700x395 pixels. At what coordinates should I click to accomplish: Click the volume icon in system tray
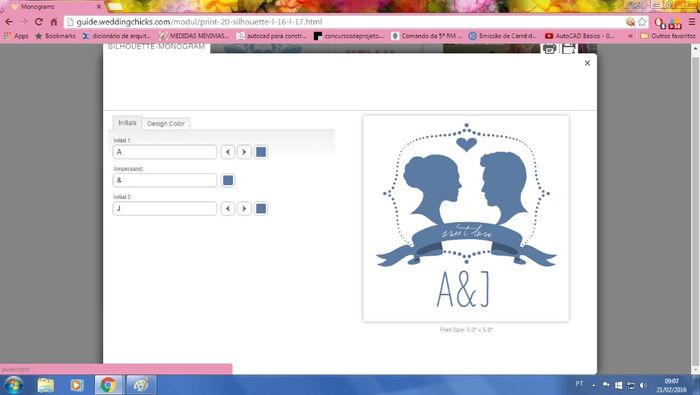coord(643,385)
